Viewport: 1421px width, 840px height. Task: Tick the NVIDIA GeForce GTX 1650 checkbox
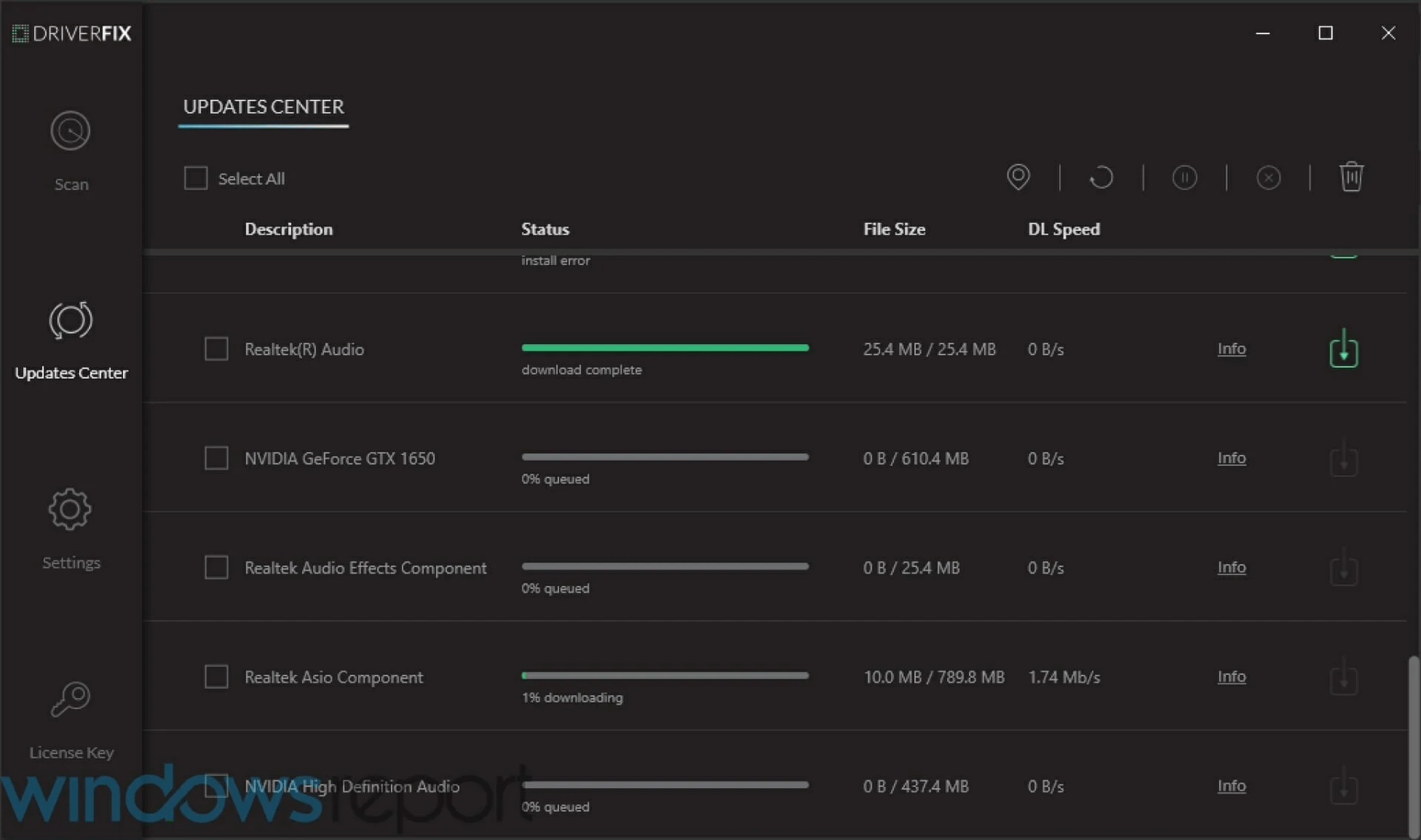coord(216,458)
